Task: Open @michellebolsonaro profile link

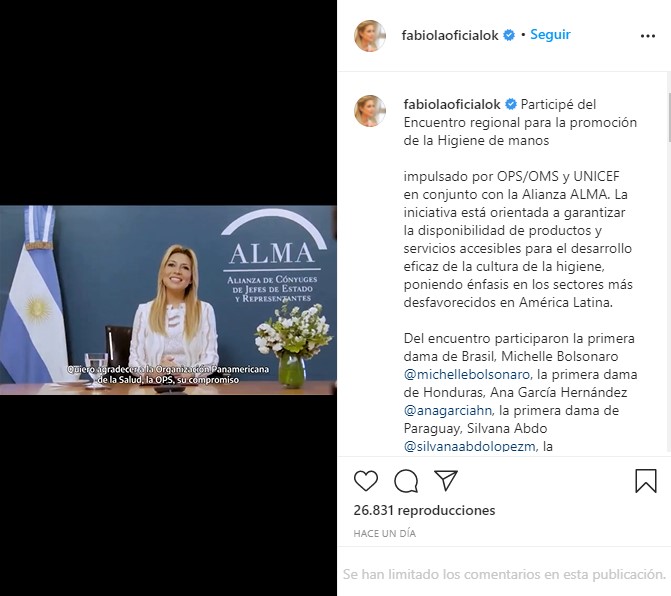Action: 467,374
